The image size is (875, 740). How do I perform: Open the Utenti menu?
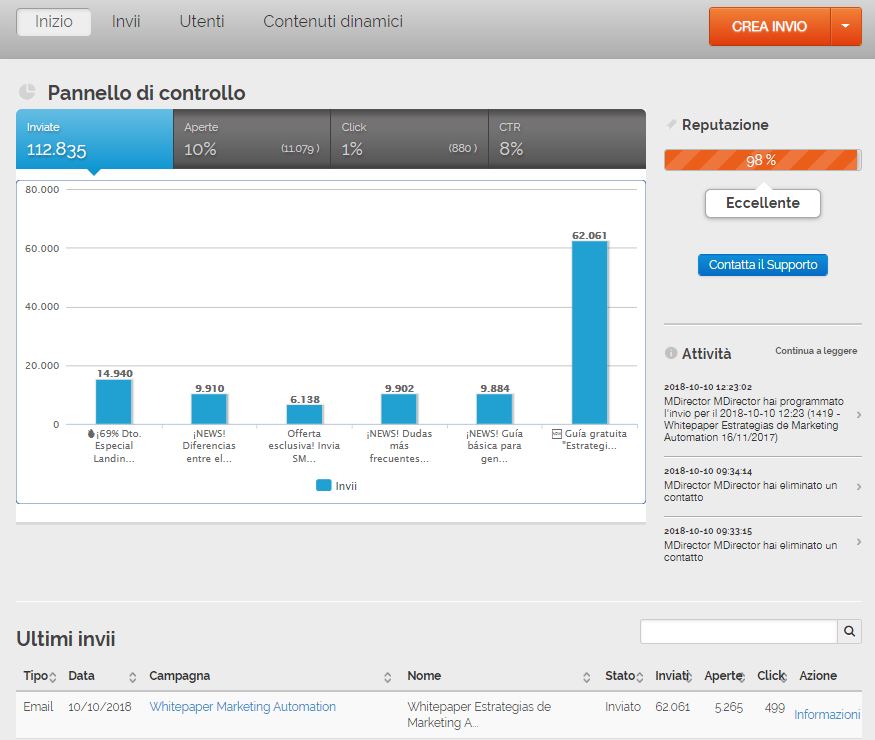click(x=201, y=22)
